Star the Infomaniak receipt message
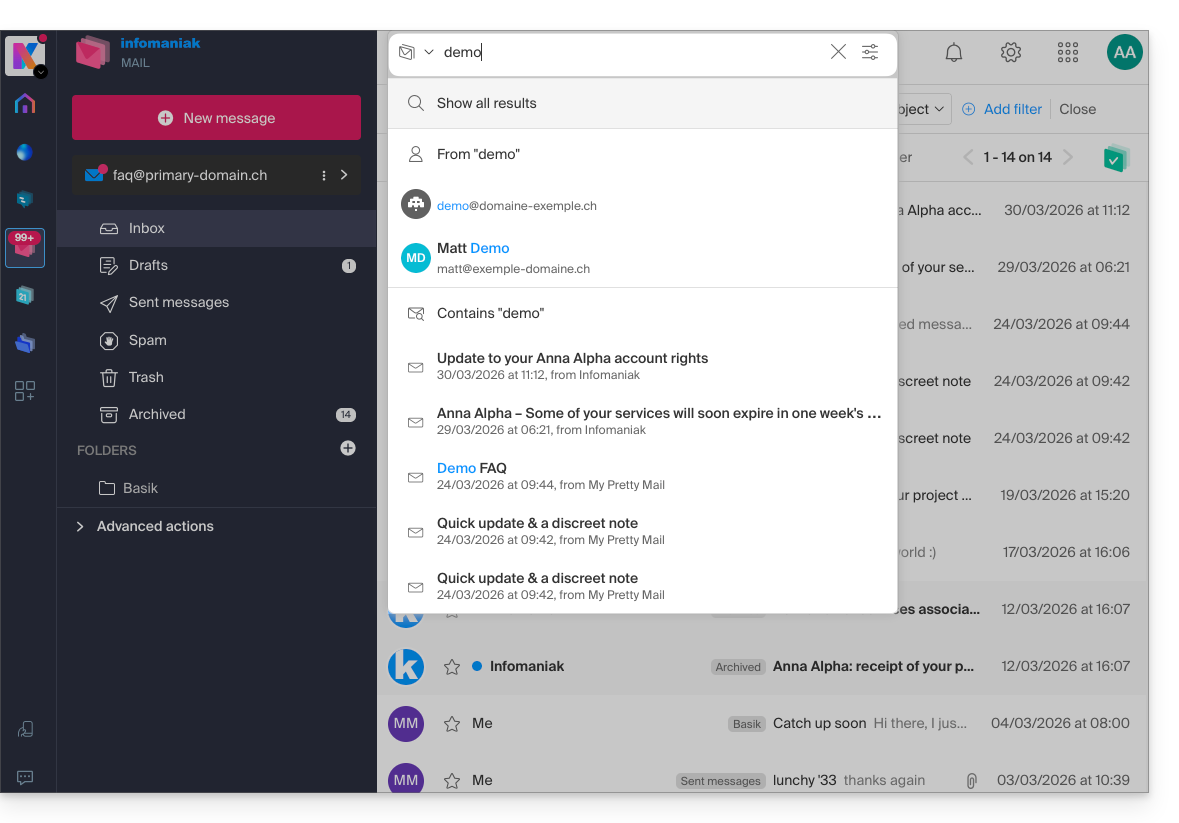This screenshot has height=823, width=1179. pos(452,667)
